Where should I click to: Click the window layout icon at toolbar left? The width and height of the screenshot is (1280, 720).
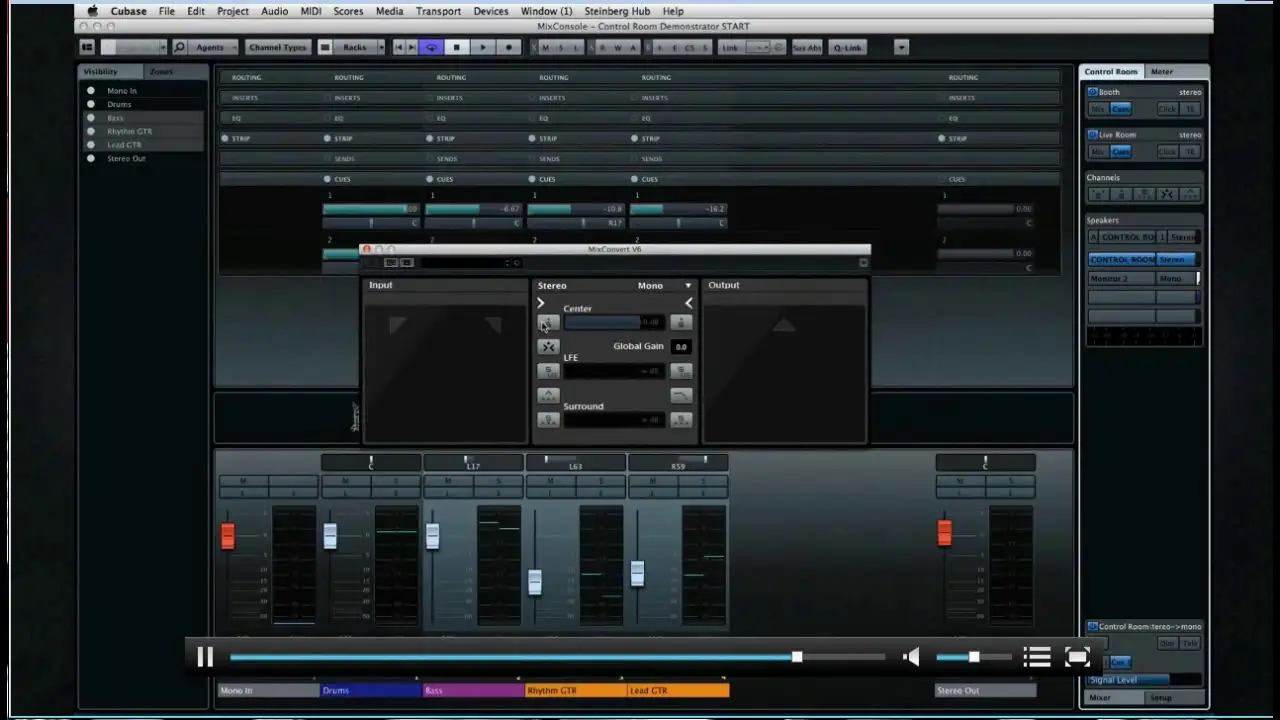click(x=87, y=47)
